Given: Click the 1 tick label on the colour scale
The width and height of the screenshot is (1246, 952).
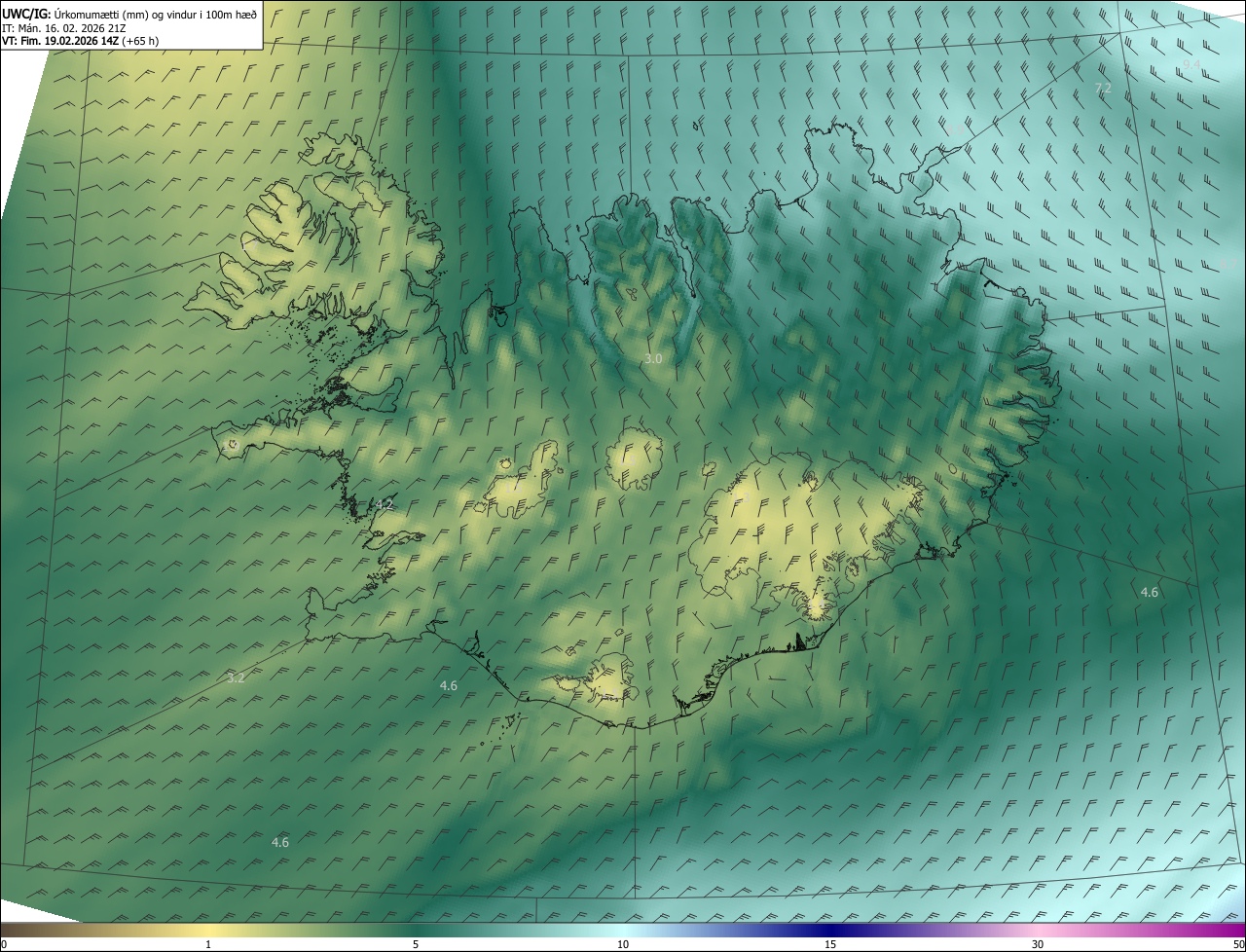Looking at the screenshot, I should (x=208, y=944).
